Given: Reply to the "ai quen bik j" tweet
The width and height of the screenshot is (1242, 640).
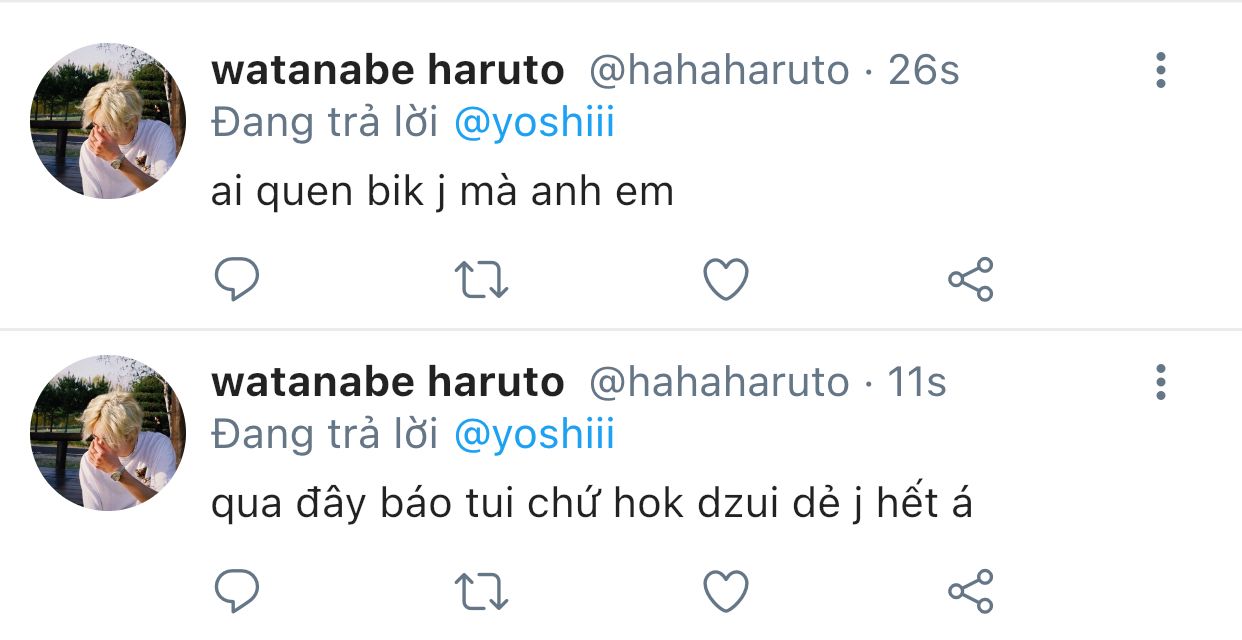Looking at the screenshot, I should (x=237, y=280).
